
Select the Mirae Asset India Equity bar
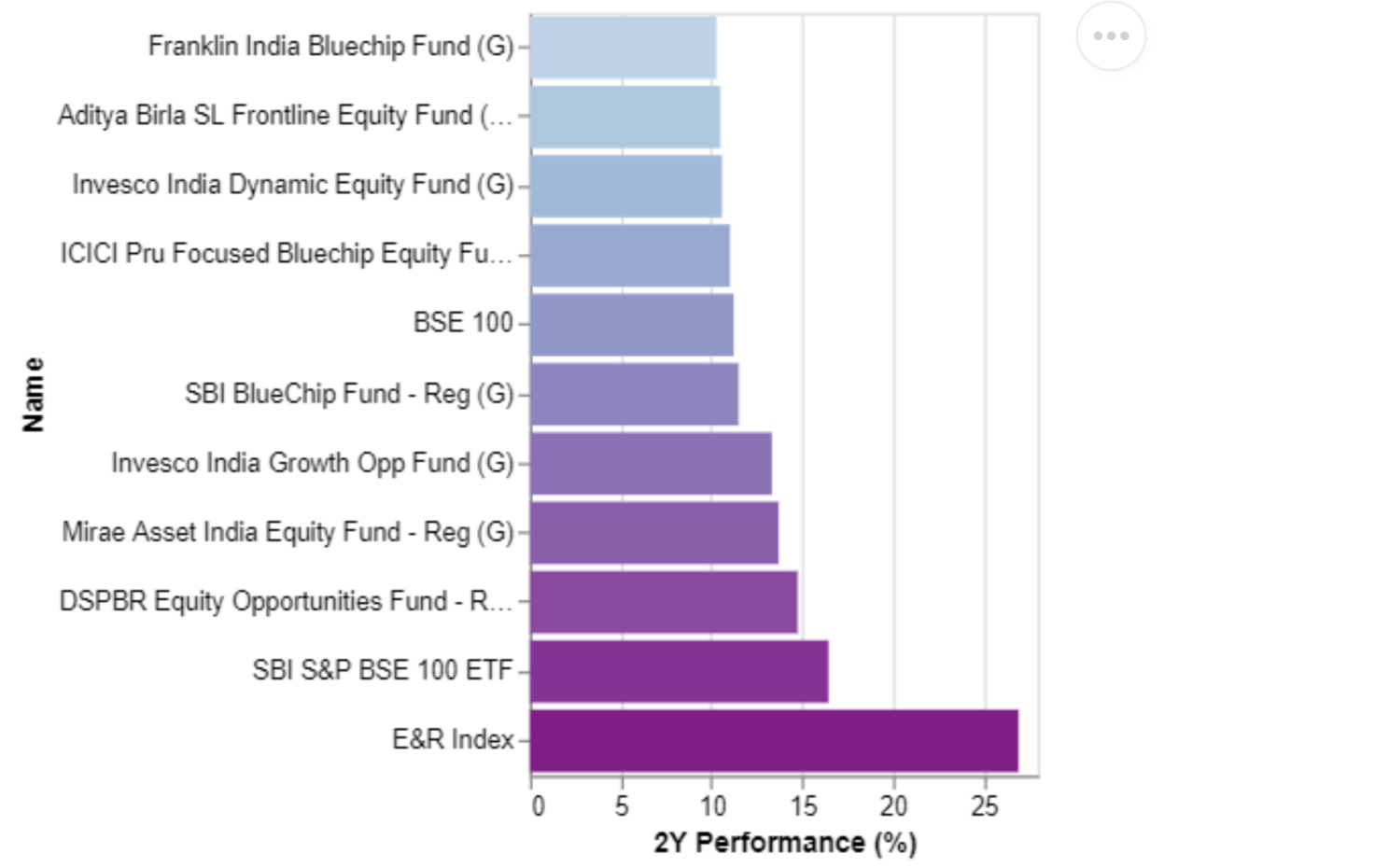653,532
